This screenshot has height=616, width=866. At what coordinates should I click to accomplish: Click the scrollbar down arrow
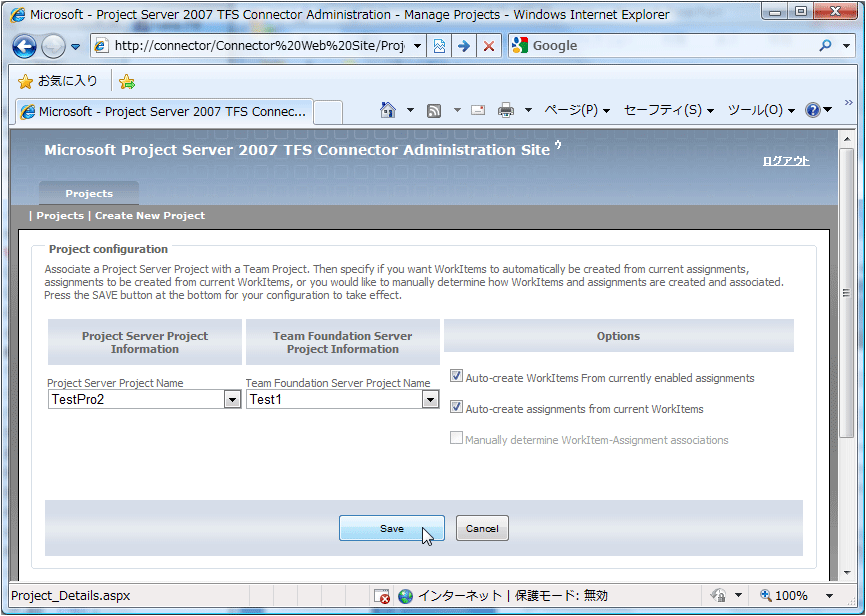click(847, 573)
